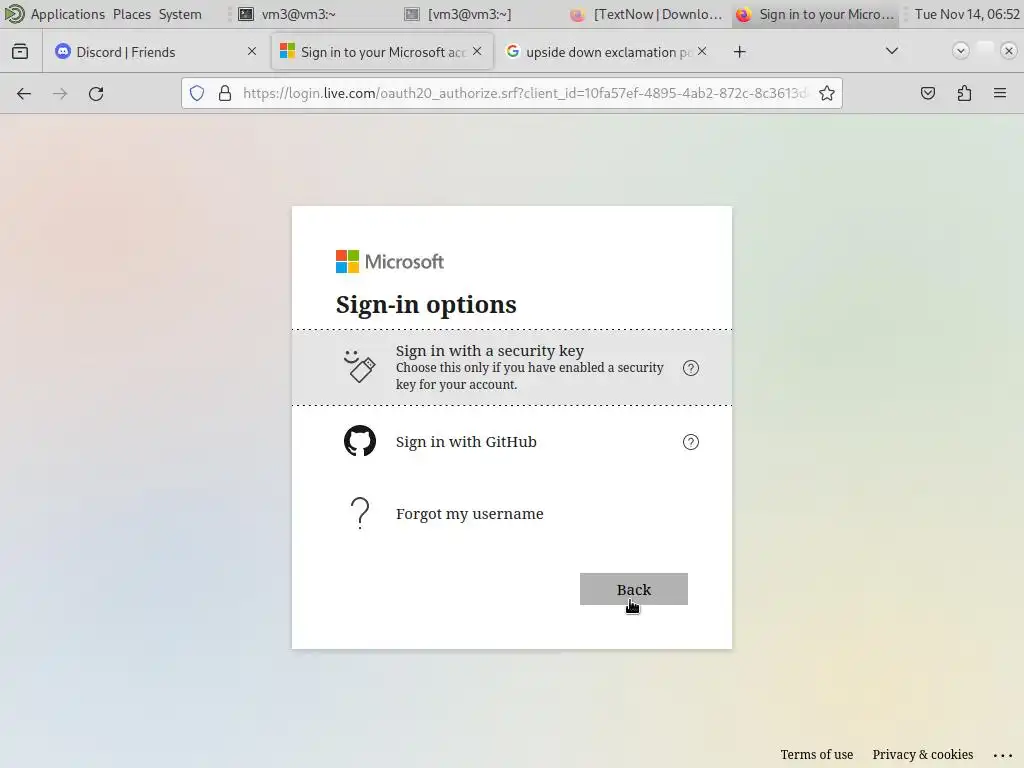Image resolution: width=1024 pixels, height=768 pixels.
Task: Select the Sign in to your Microsoft account tab
Action: coord(382,52)
